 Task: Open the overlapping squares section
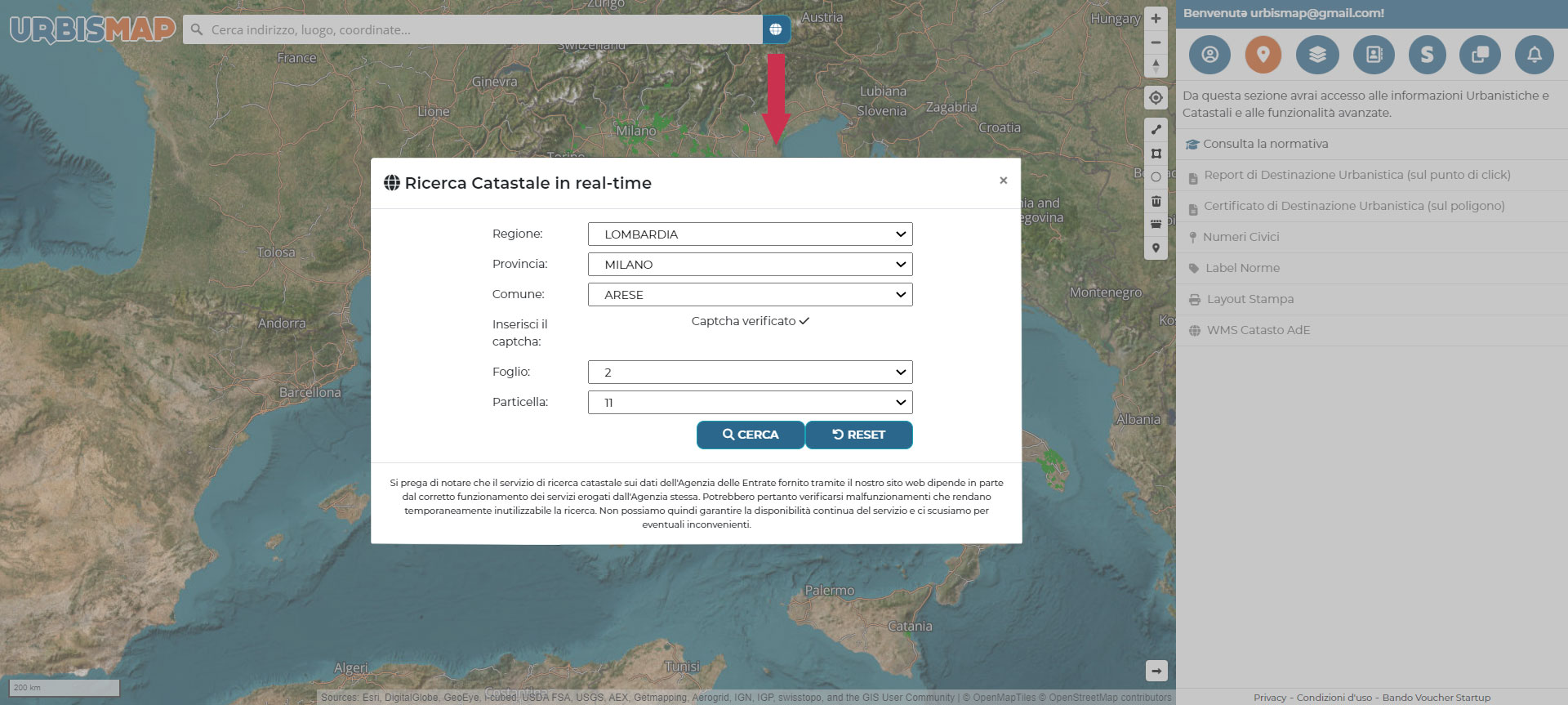(1480, 55)
